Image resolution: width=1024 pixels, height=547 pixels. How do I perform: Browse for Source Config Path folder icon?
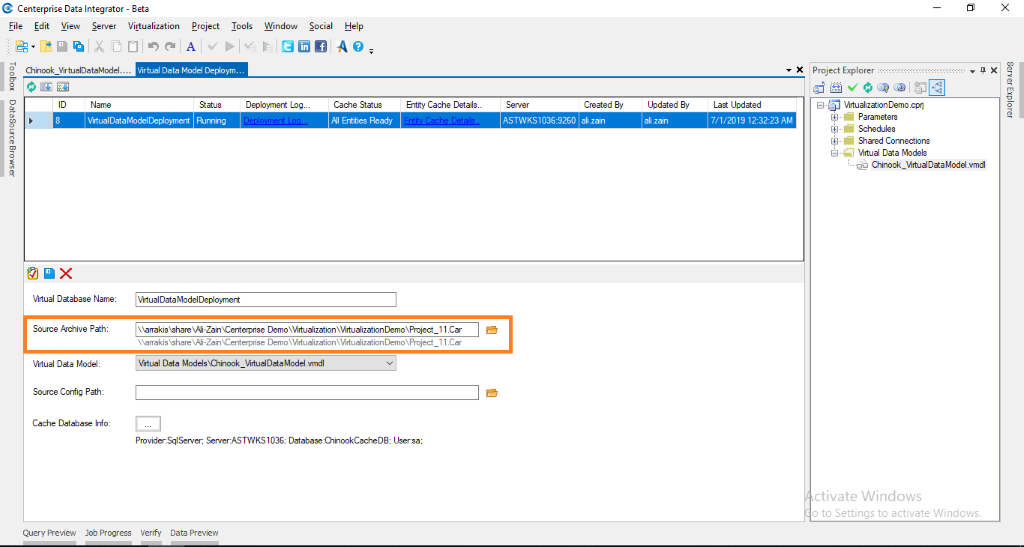coord(492,393)
